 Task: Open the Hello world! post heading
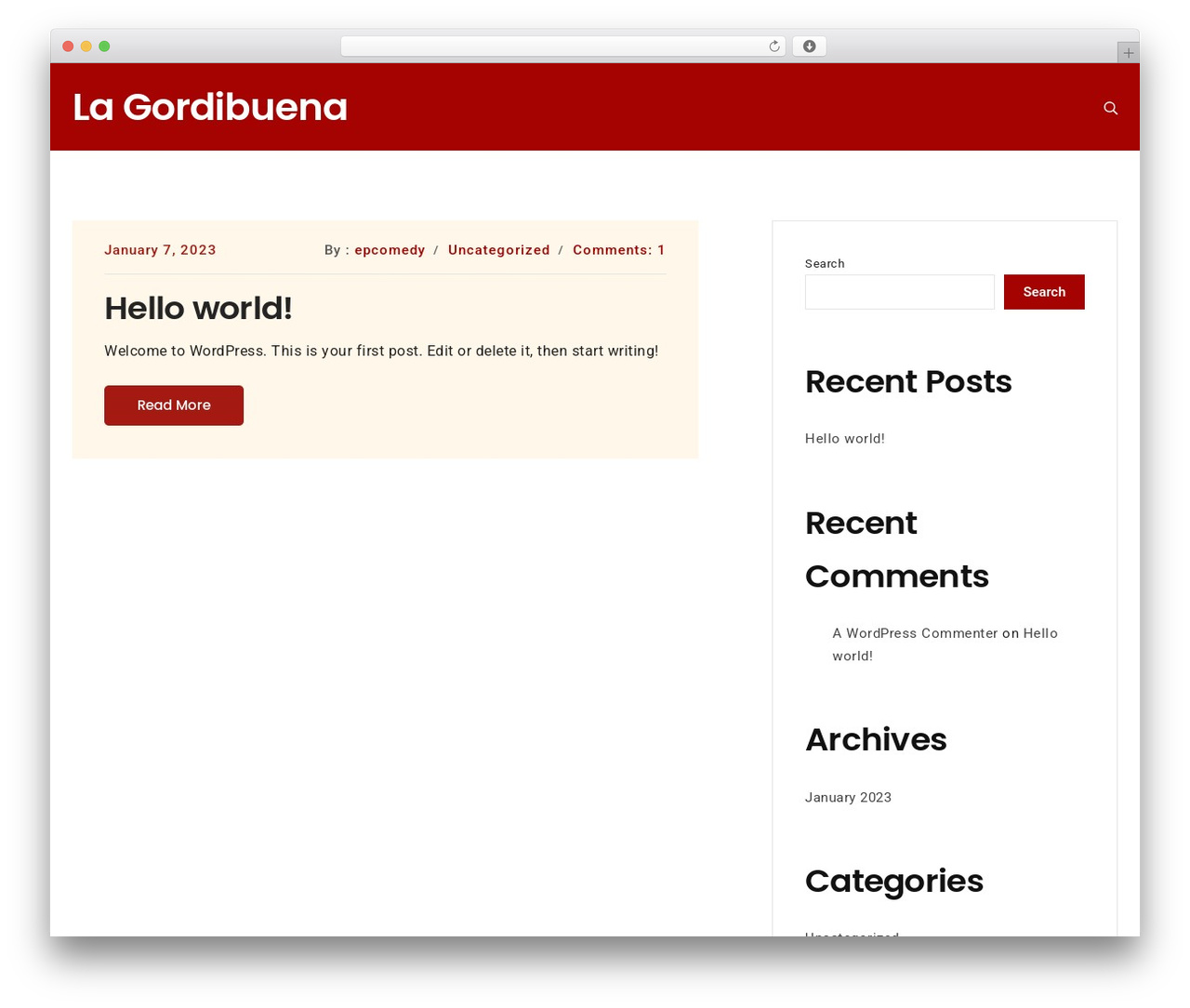point(198,308)
